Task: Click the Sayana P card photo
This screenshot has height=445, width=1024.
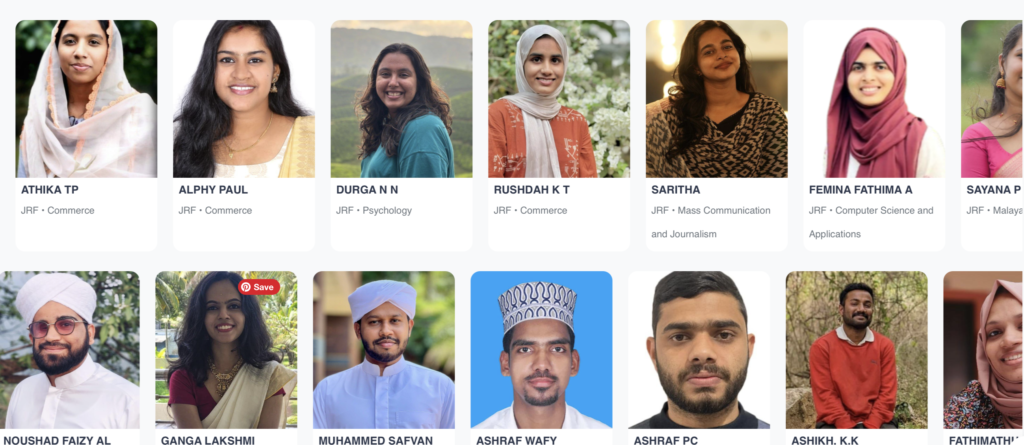Action: point(993,99)
